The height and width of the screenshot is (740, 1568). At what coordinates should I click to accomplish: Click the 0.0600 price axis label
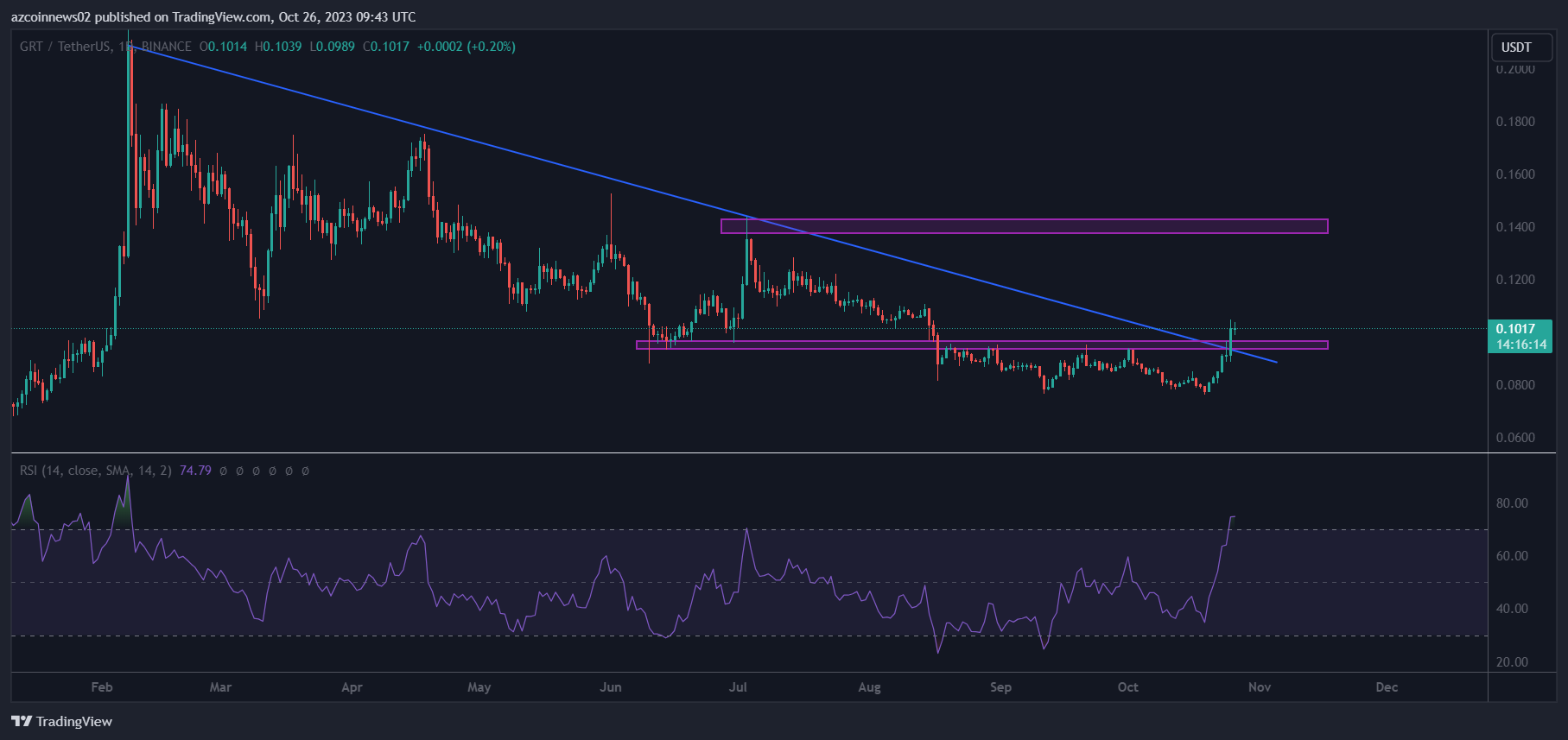(x=1515, y=438)
